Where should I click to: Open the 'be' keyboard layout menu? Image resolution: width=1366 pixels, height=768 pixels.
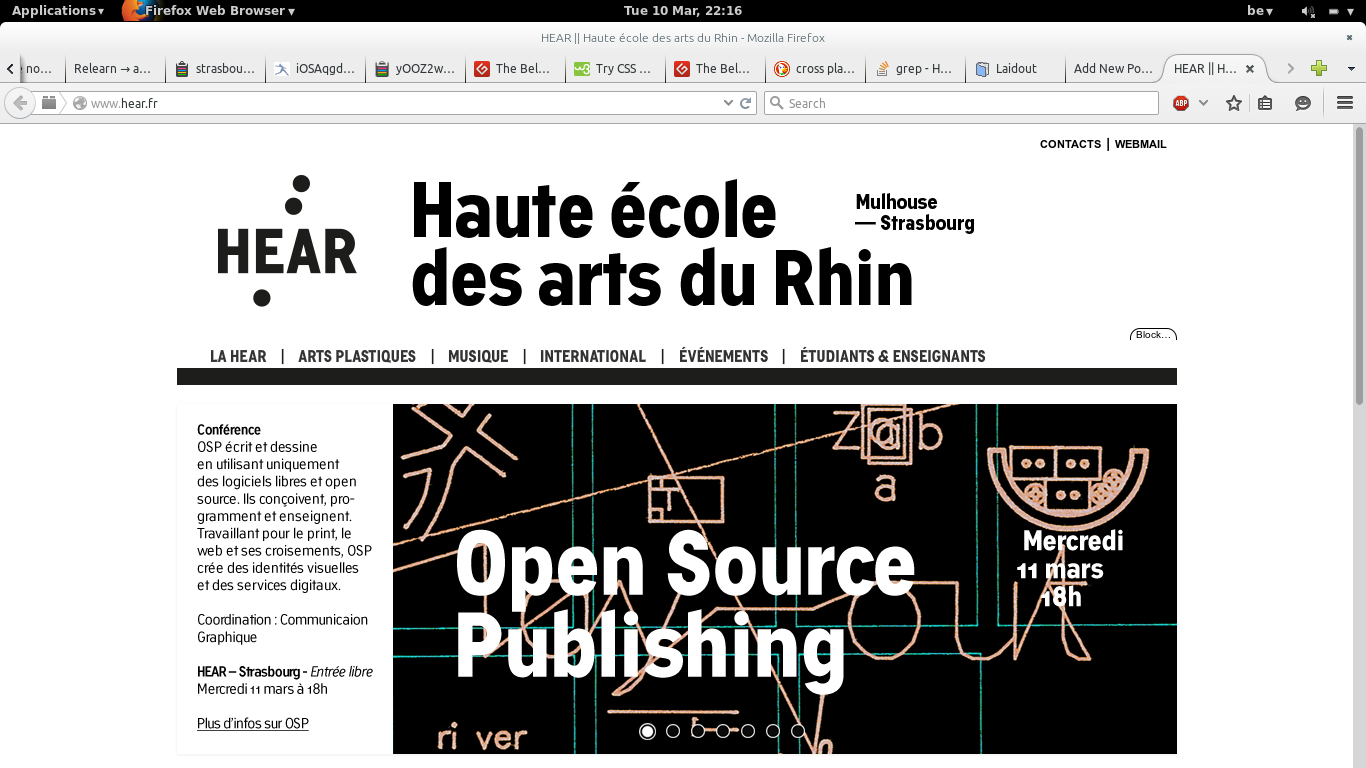point(1260,11)
